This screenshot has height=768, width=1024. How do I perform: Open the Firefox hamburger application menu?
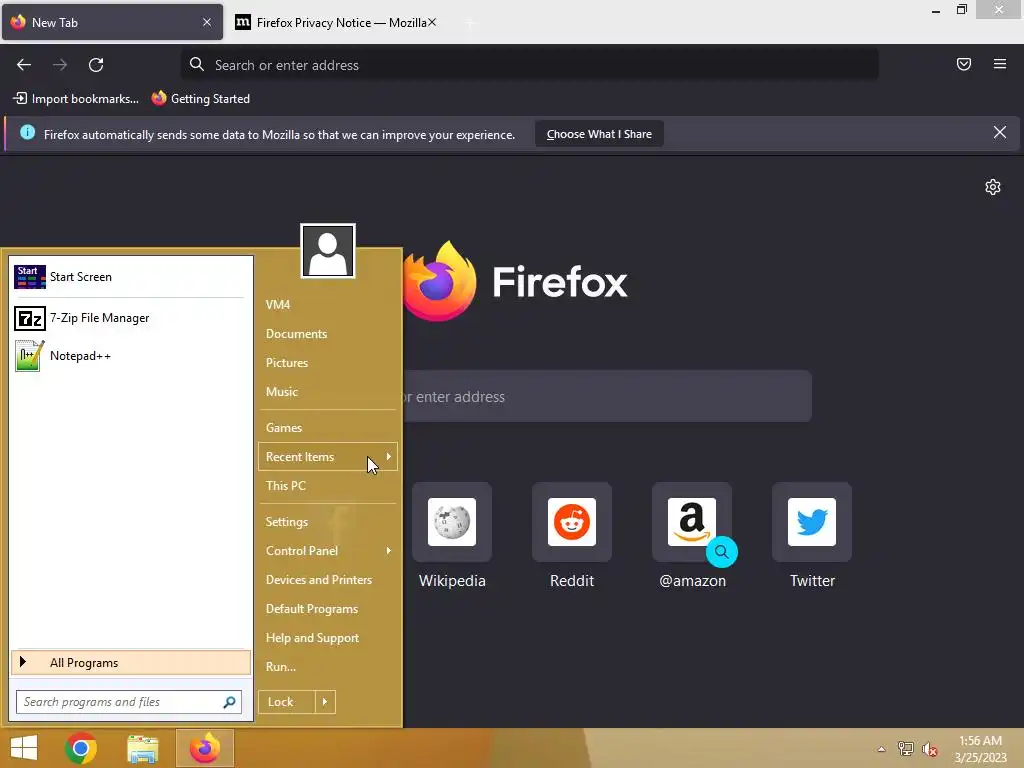tap(999, 64)
